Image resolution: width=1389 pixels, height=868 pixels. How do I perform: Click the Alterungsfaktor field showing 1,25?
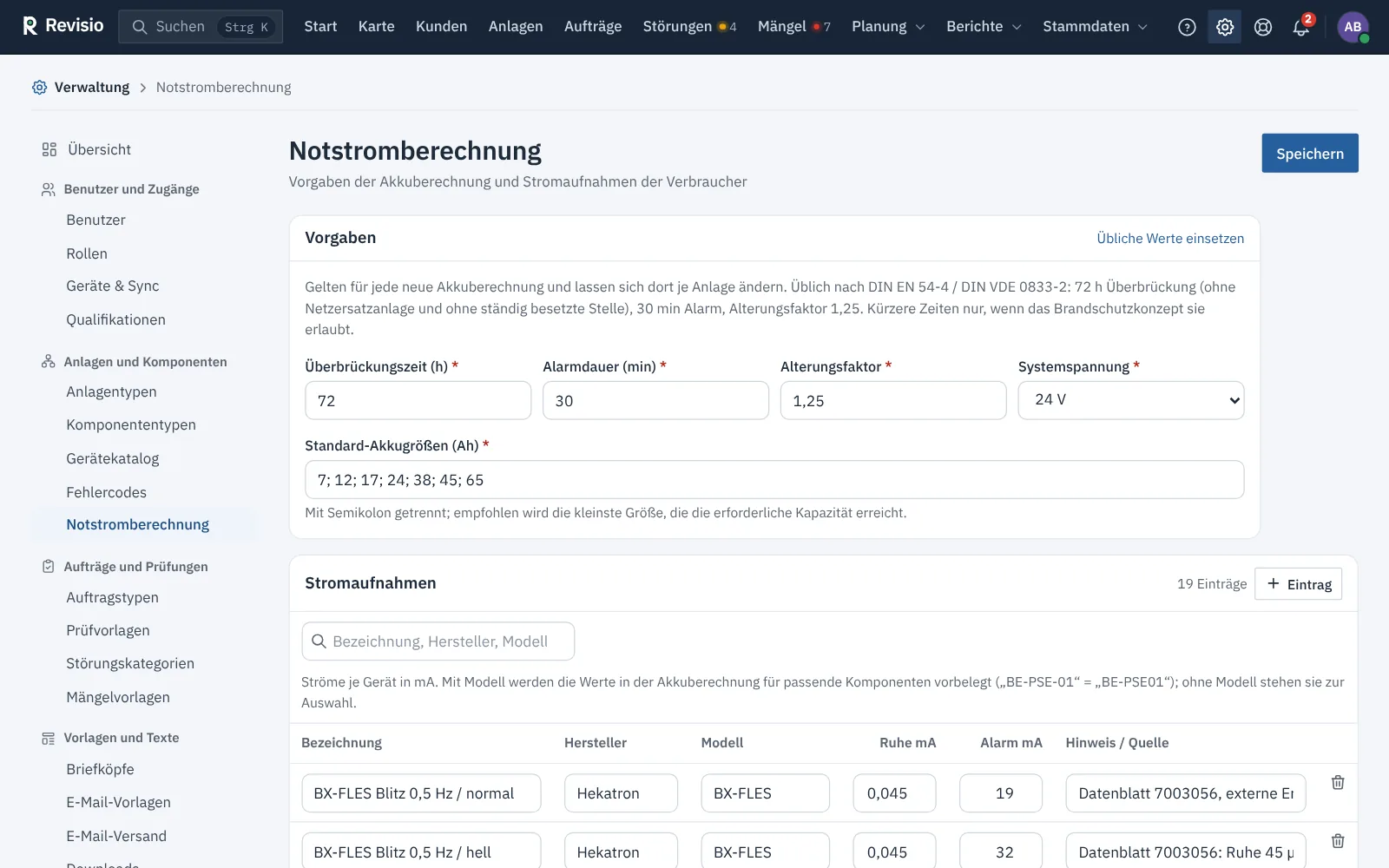click(893, 400)
